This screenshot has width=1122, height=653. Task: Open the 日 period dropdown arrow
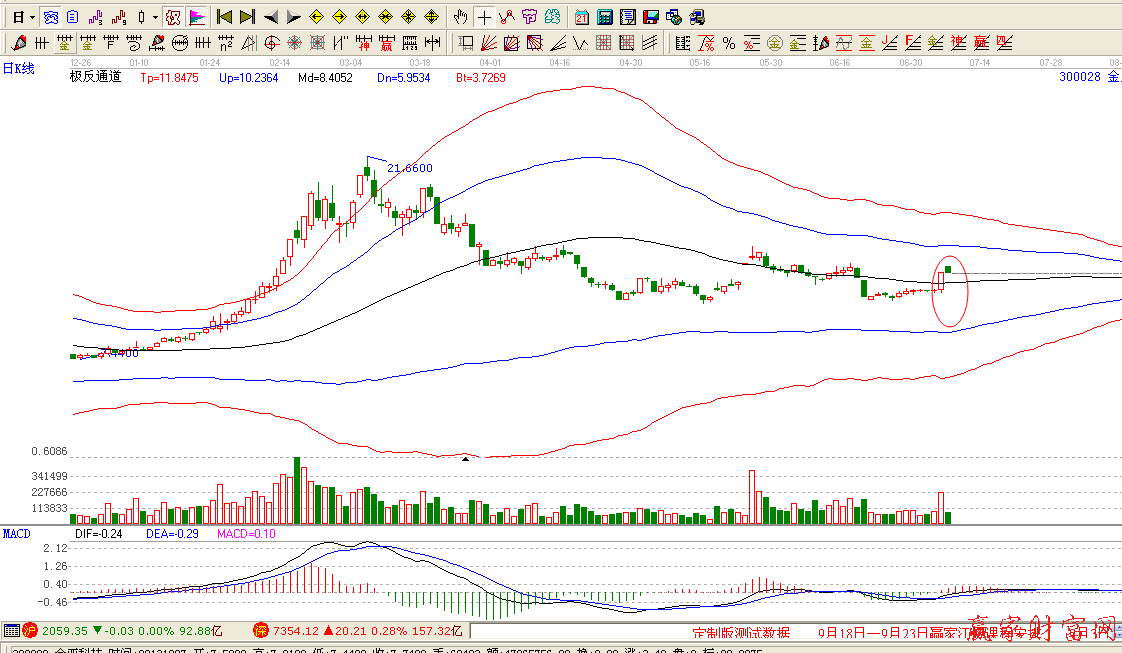pyautogui.click(x=32, y=17)
